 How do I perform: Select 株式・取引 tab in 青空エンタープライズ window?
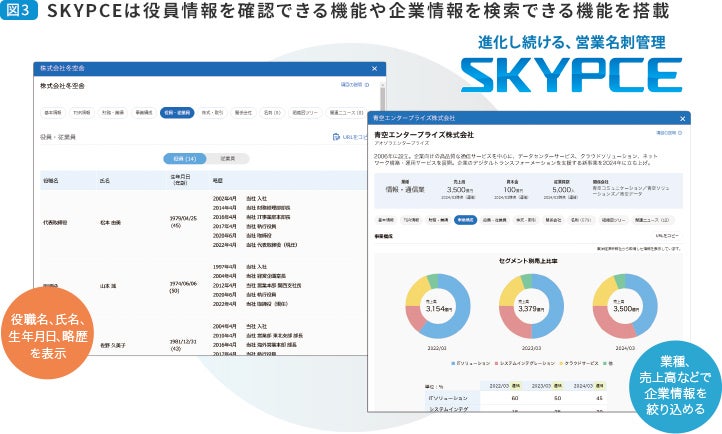click(x=526, y=220)
